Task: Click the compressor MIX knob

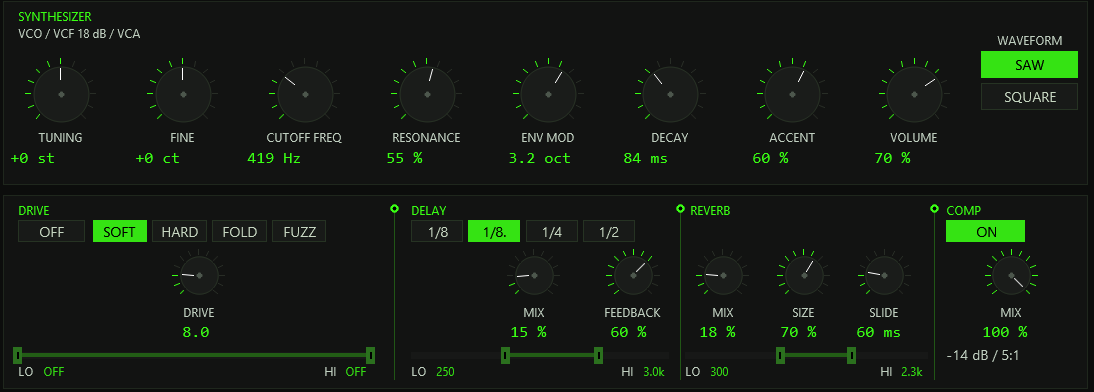Action: [x=1011, y=276]
